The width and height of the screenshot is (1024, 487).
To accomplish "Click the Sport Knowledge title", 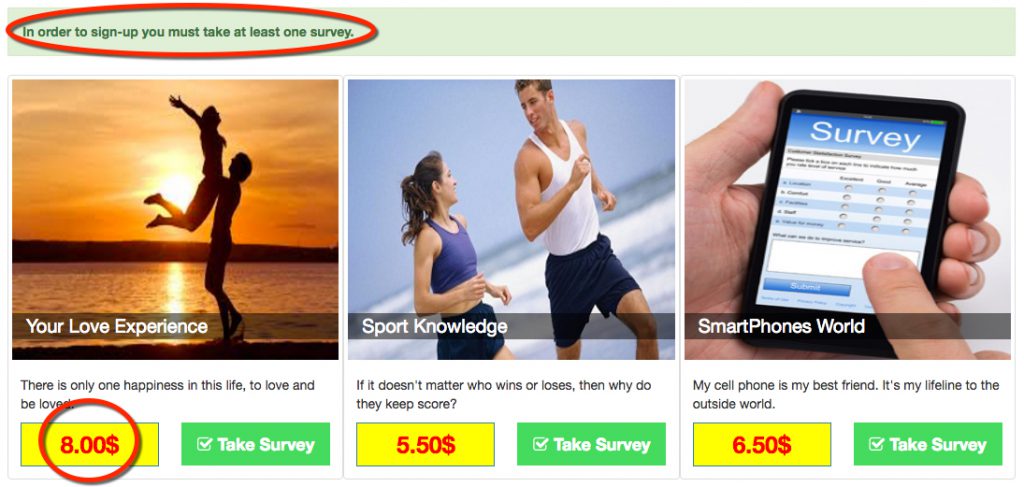I will tap(434, 326).
